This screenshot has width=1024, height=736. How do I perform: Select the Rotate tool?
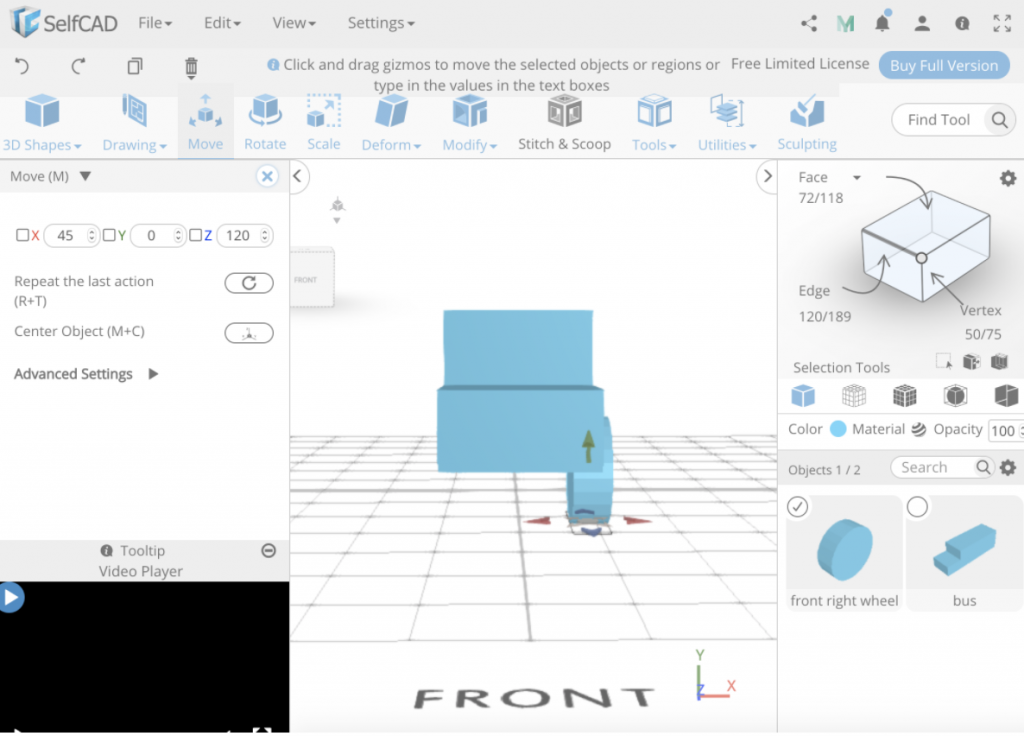[x=264, y=120]
